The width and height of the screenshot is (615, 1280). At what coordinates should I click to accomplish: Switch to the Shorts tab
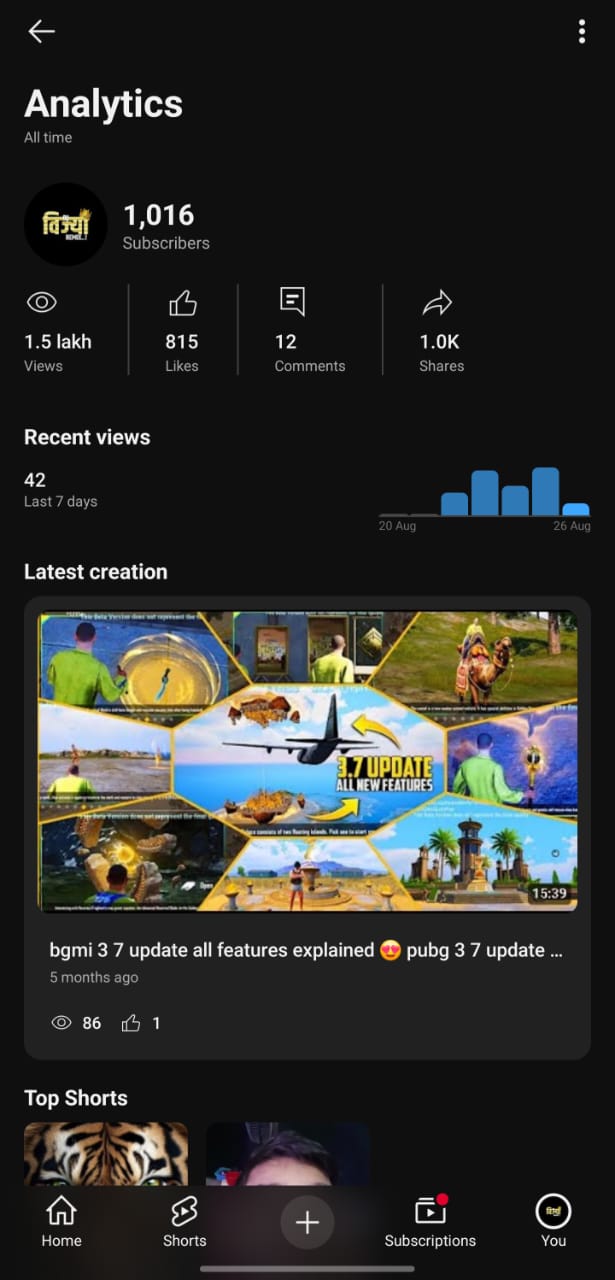point(184,1222)
